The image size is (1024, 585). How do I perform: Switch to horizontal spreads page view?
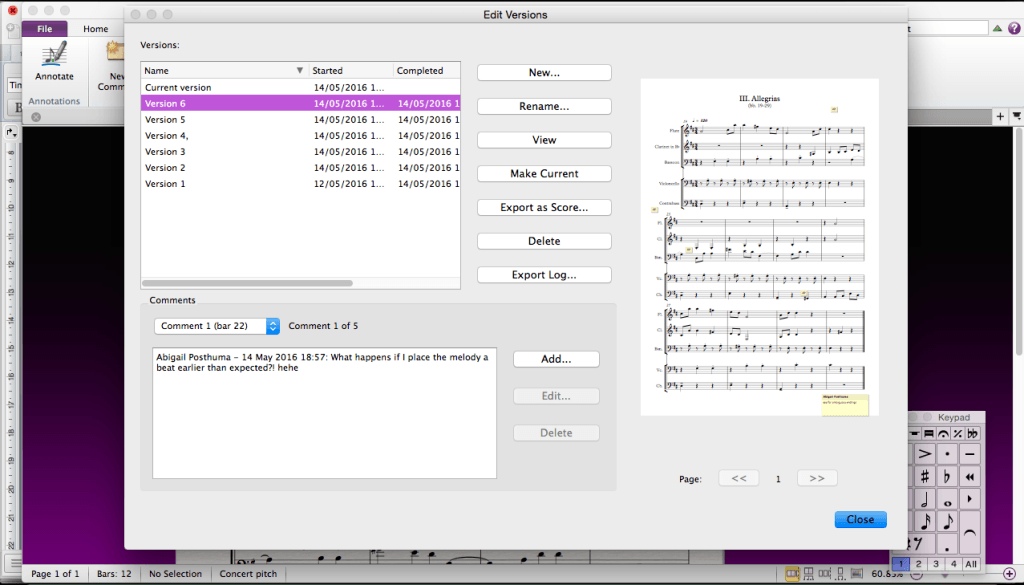point(792,574)
